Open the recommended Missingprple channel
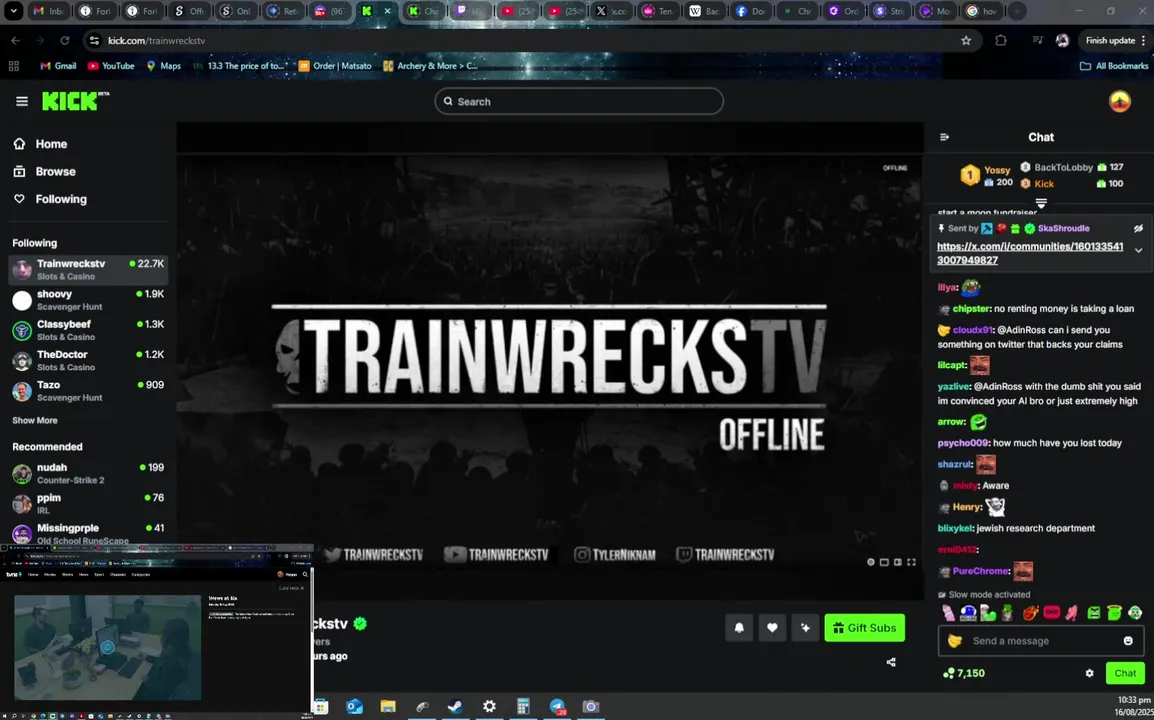The image size is (1154, 720). click(x=88, y=533)
